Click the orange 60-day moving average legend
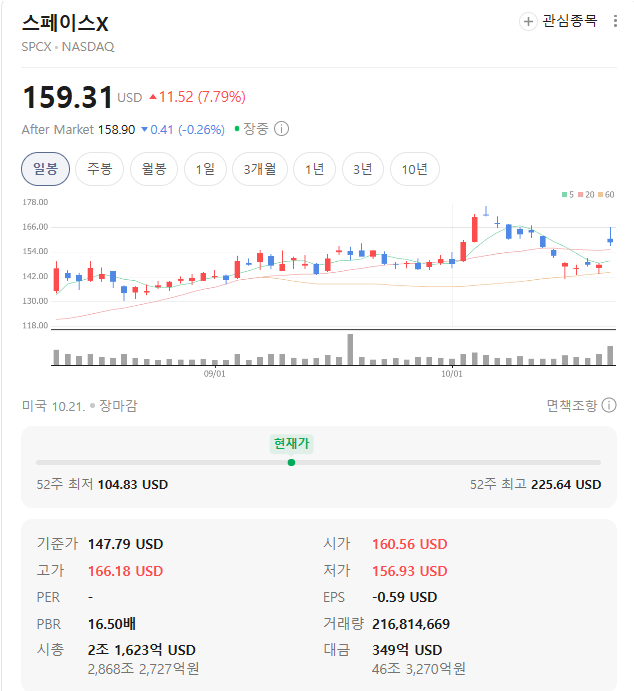This screenshot has width=634, height=691. [606, 194]
